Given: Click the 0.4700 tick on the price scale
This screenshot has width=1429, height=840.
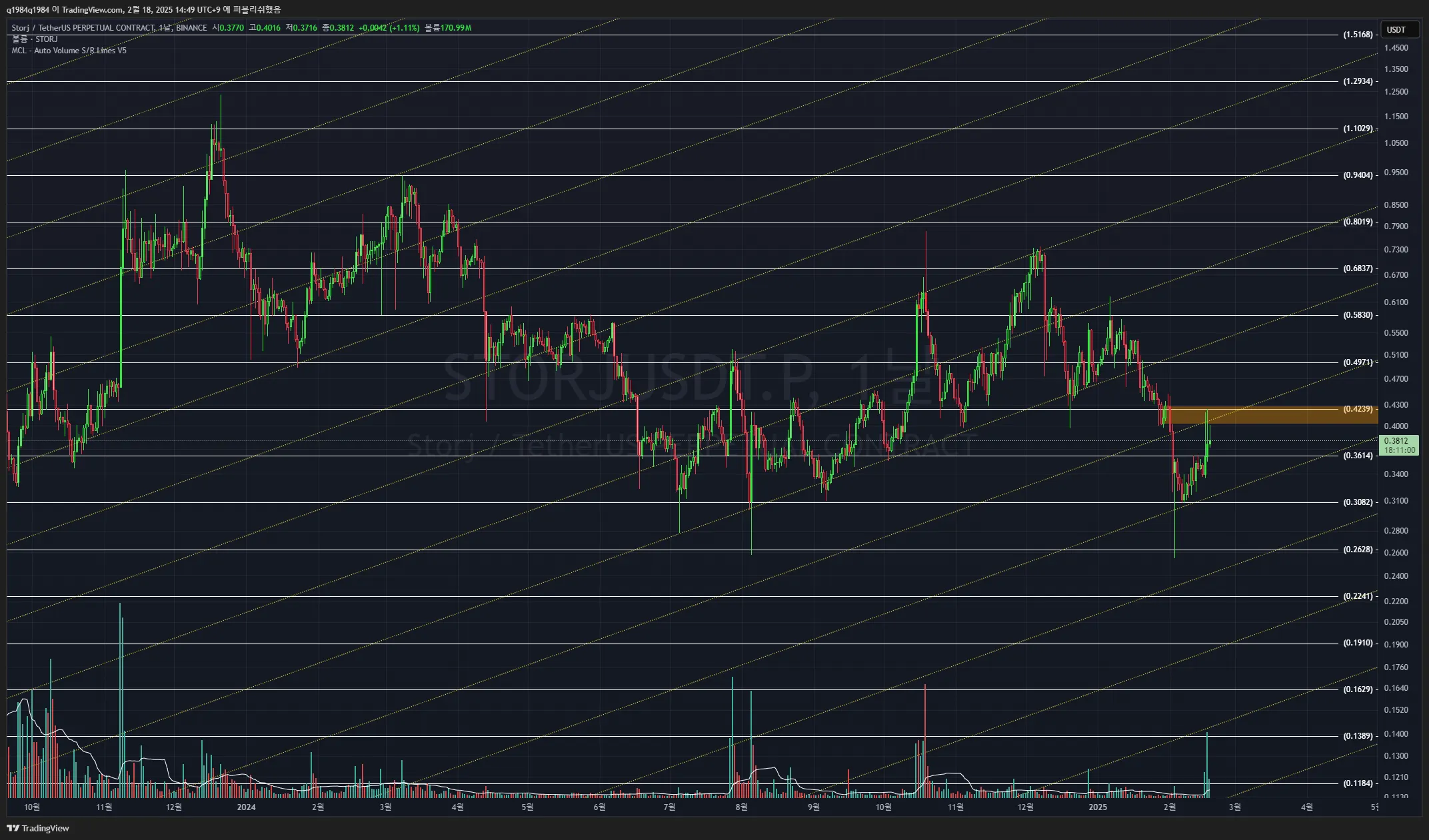Looking at the screenshot, I should click(1396, 379).
